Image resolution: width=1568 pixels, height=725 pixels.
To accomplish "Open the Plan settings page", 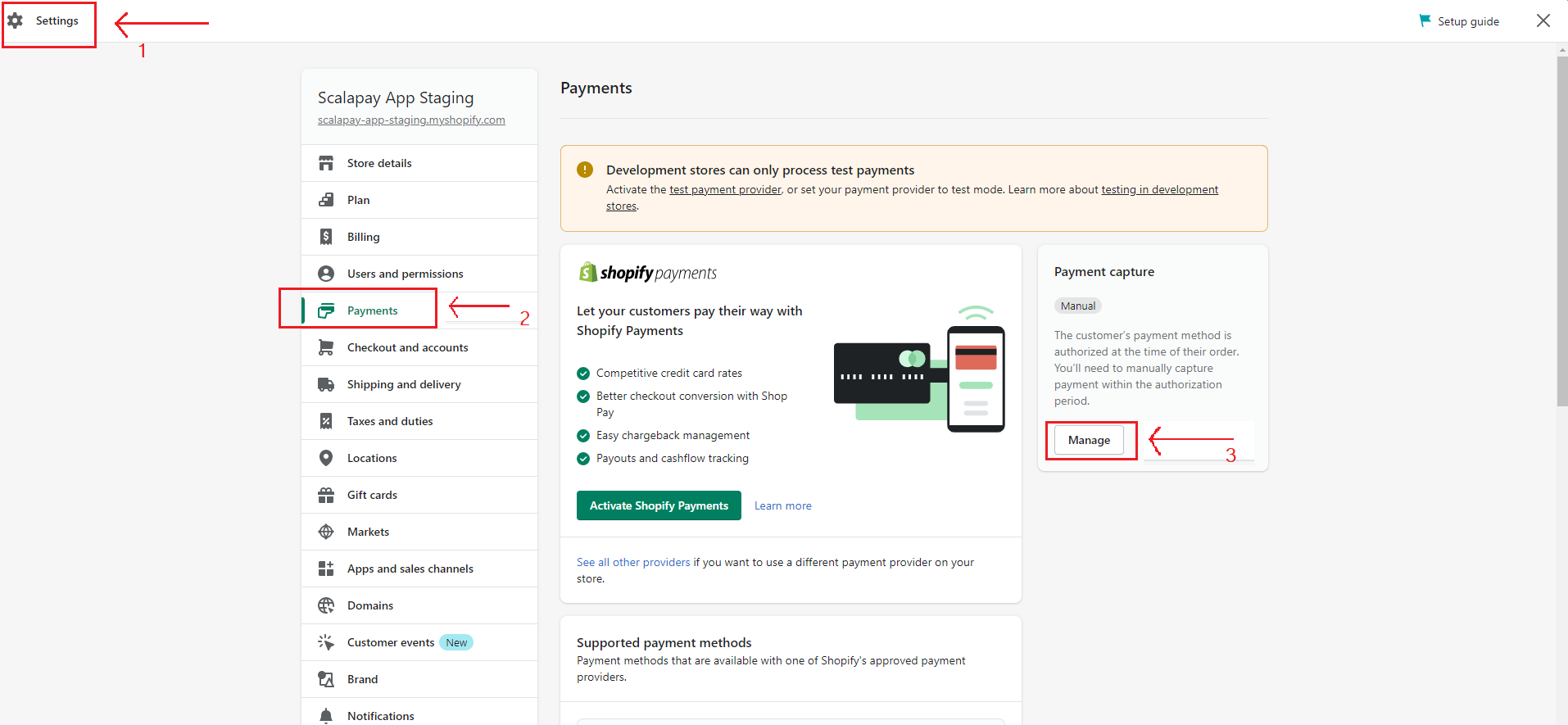I will 419,200.
